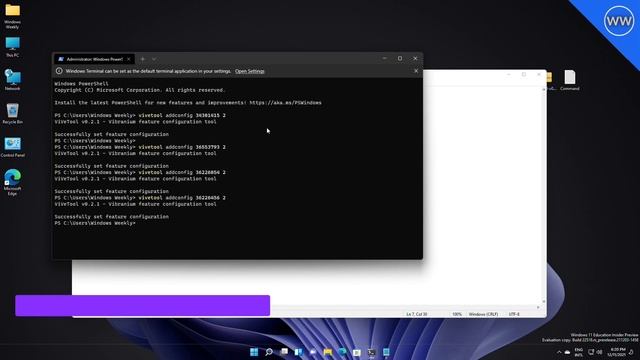Minimize the Windows Terminal window
Image resolution: width=640 pixels, height=360 pixels.
pos(384,58)
